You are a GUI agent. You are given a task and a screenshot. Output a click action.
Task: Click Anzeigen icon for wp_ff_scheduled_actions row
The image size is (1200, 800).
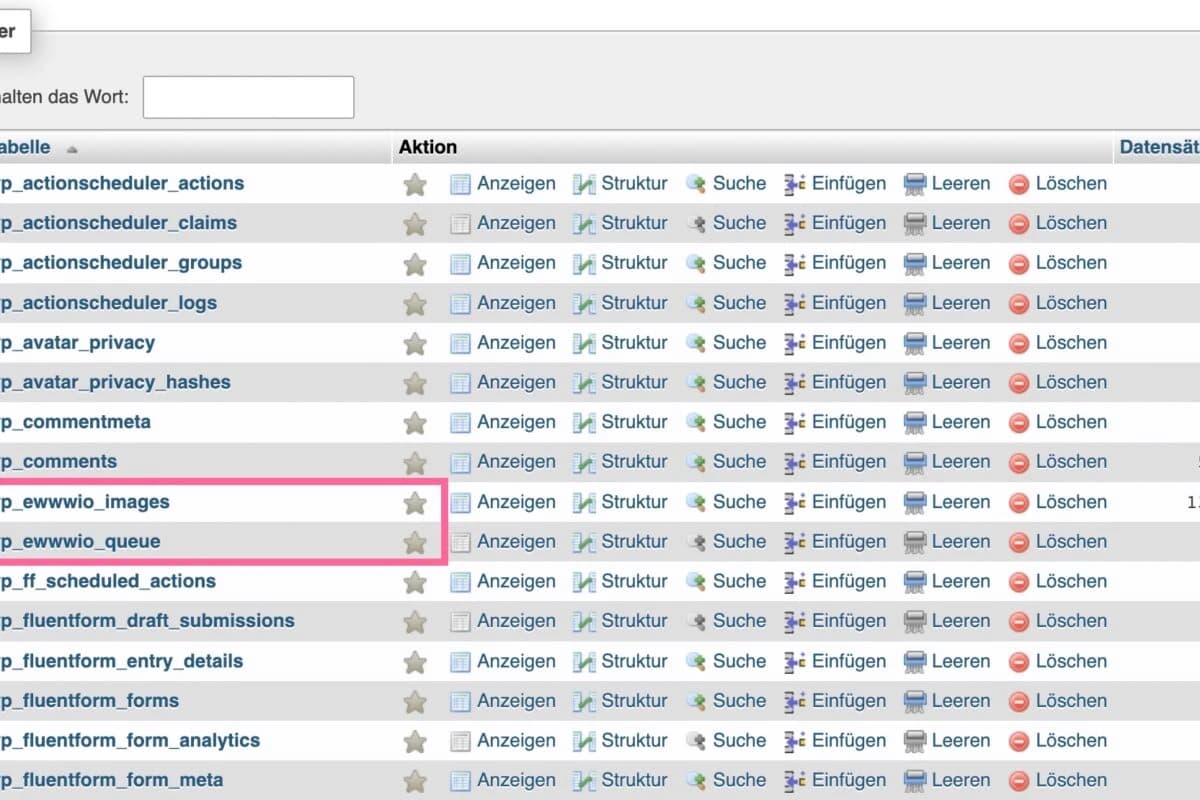point(460,582)
